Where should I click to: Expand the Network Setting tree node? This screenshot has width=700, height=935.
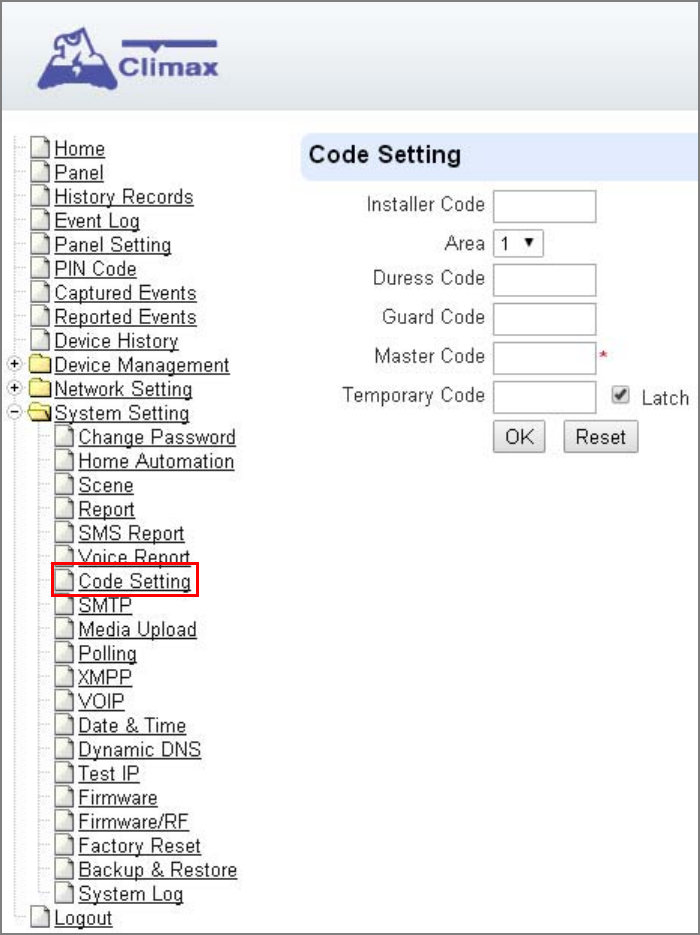coord(14,389)
